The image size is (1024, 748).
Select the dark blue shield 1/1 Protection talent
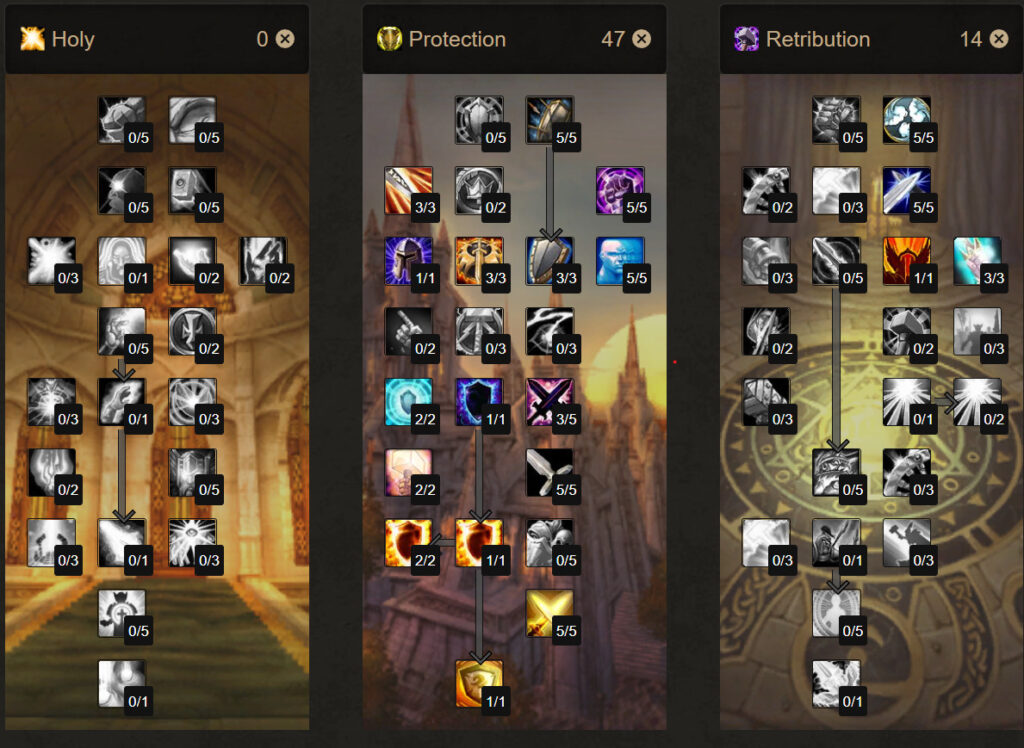(479, 402)
